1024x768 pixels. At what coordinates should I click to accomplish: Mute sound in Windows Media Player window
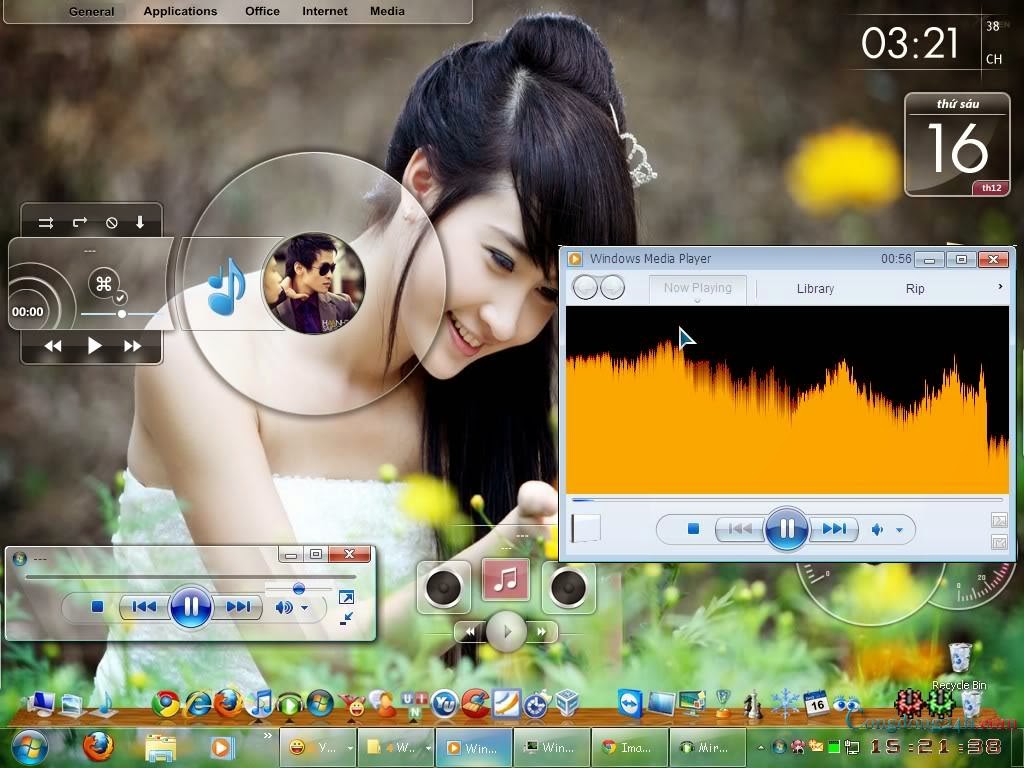[x=877, y=530]
